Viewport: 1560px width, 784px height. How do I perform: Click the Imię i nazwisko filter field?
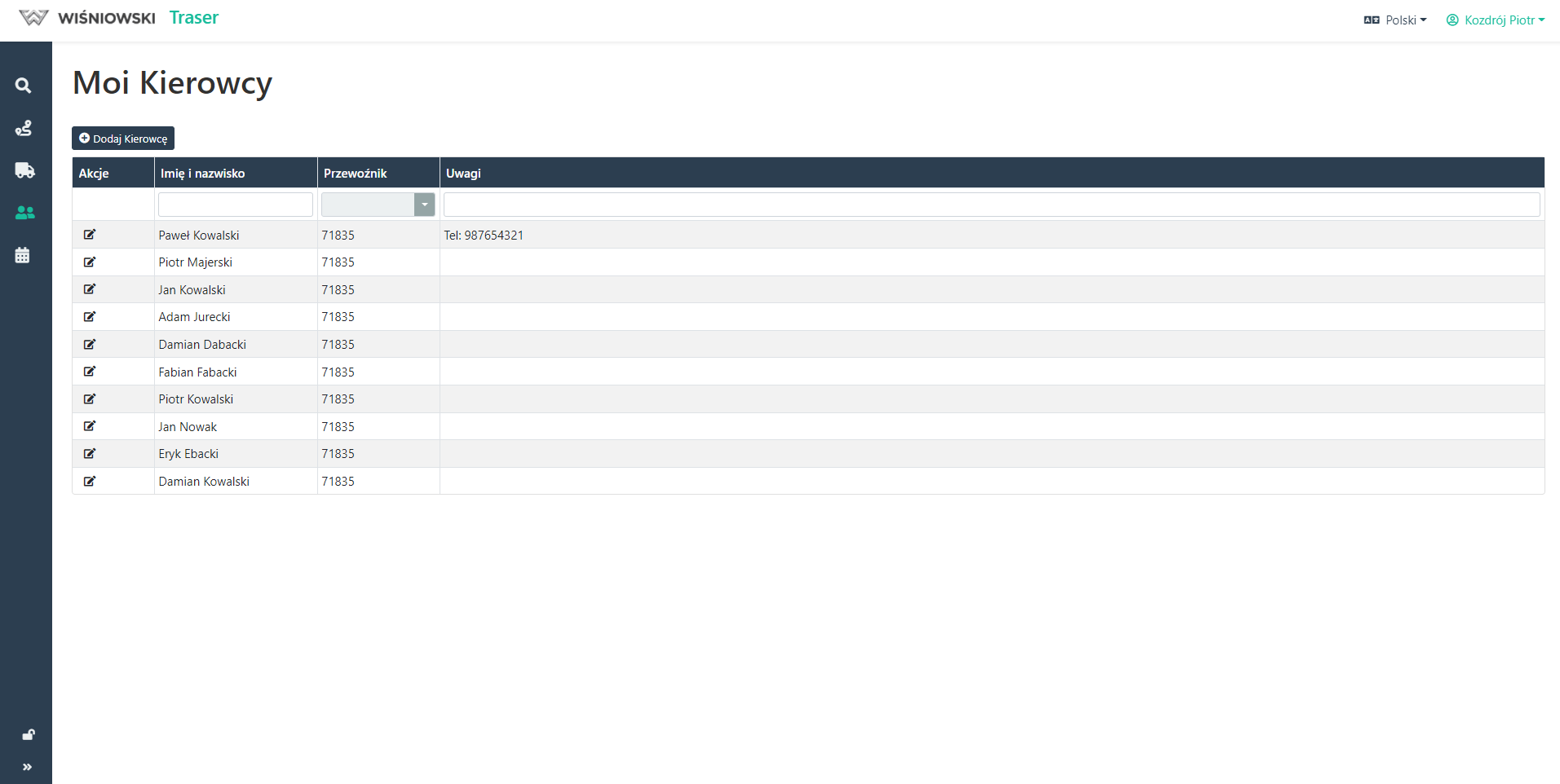click(235, 205)
